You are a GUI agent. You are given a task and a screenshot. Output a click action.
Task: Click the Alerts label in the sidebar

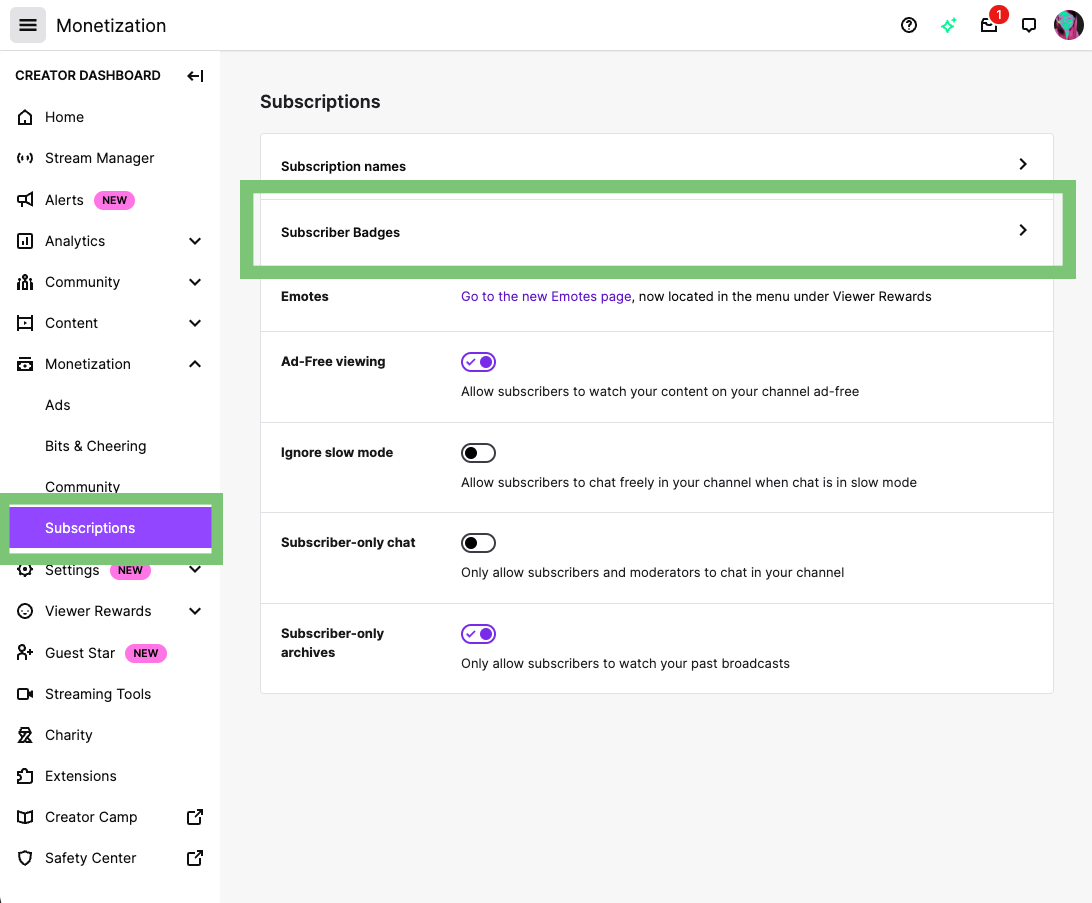tap(64, 201)
